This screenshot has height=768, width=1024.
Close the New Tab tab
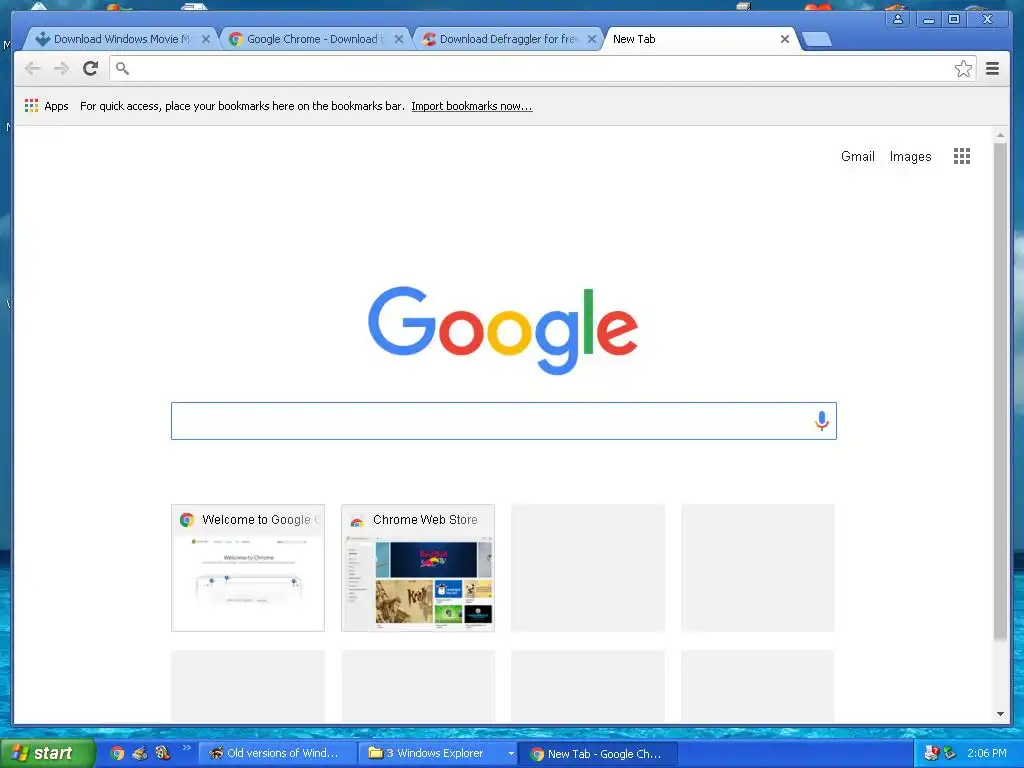coord(785,39)
